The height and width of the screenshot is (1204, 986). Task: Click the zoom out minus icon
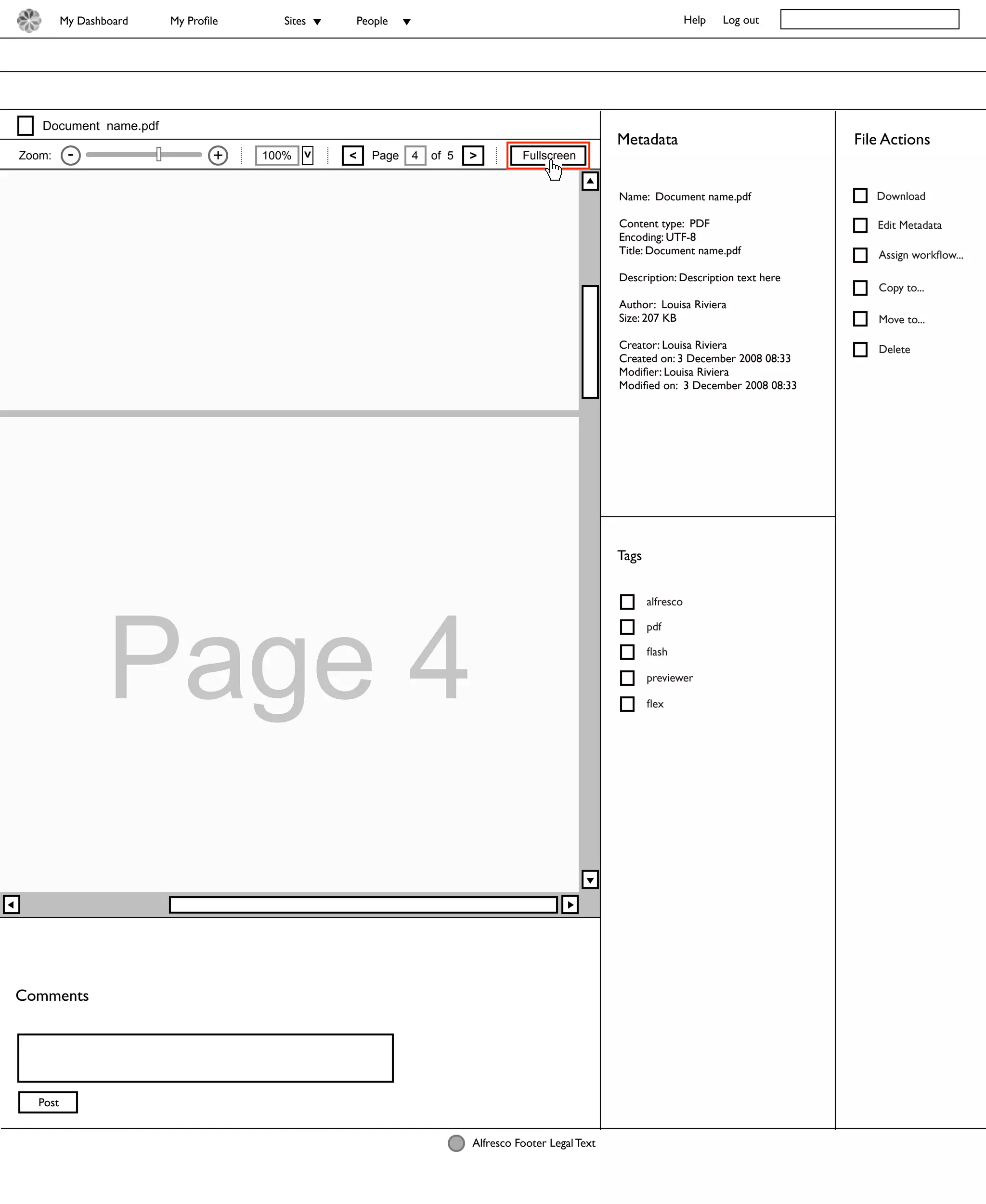click(70, 155)
